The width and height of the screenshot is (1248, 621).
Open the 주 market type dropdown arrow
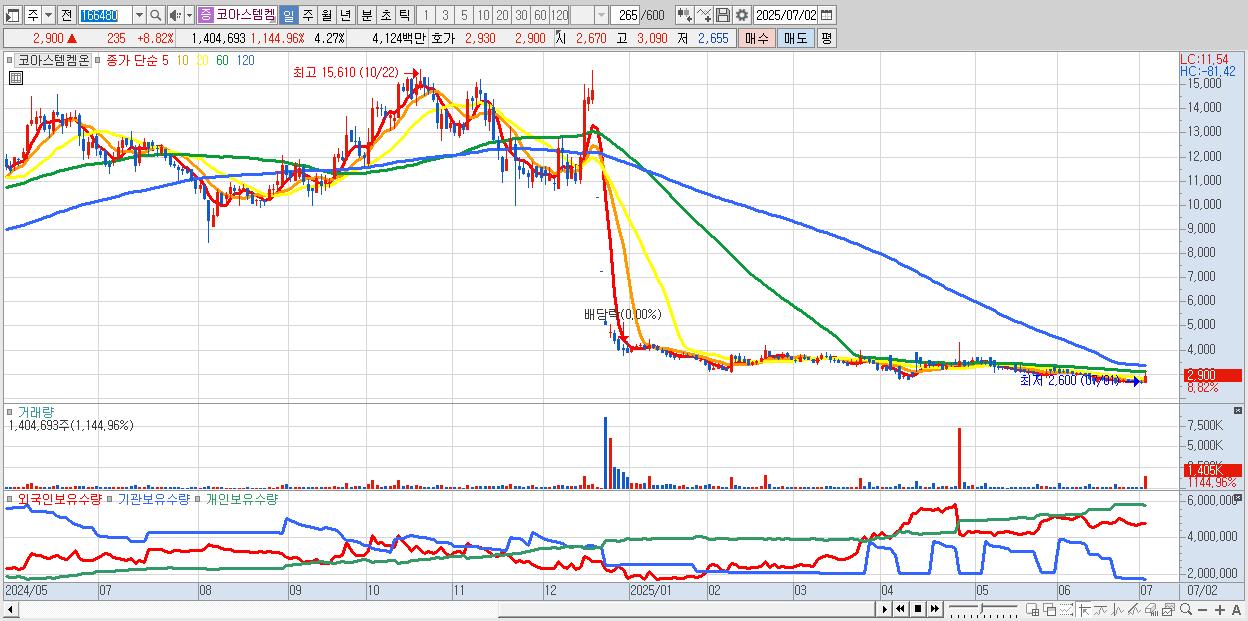[x=48, y=16]
